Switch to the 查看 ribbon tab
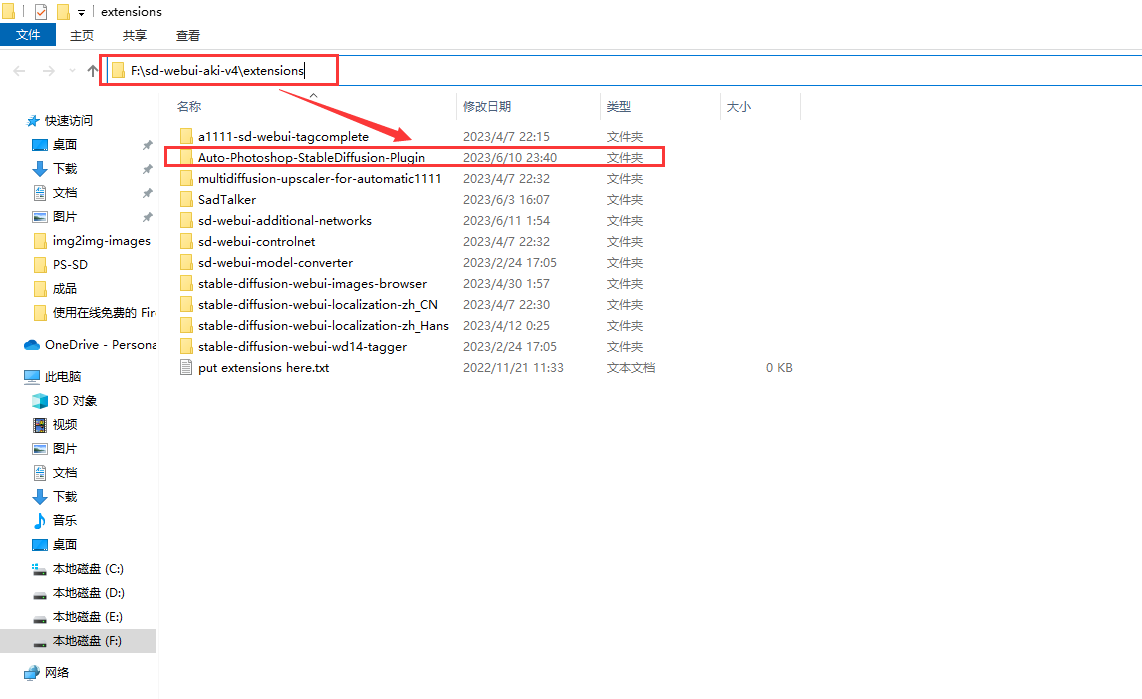Screen dimensions: 1142x699 pyautogui.click(x=188, y=35)
